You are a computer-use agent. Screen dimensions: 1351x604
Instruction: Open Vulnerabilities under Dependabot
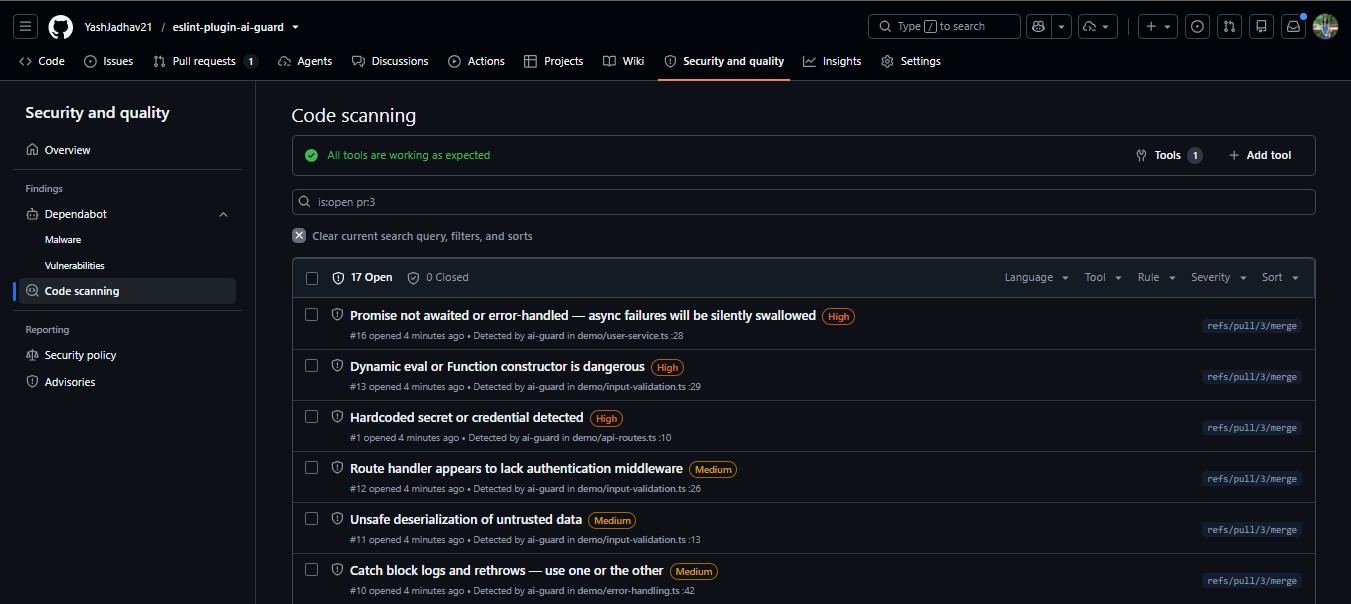click(x=75, y=266)
